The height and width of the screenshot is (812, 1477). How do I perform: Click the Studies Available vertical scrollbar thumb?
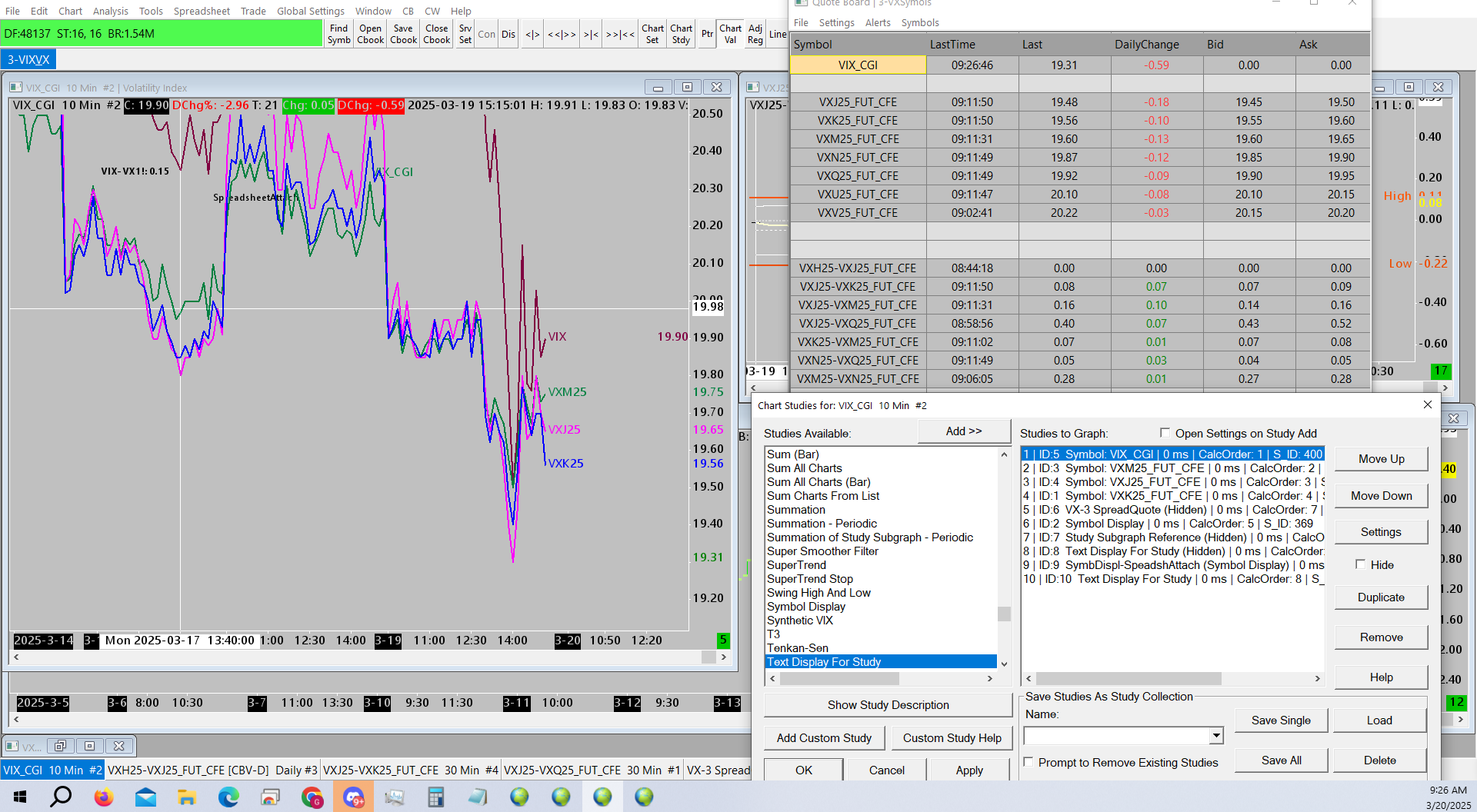1003,613
